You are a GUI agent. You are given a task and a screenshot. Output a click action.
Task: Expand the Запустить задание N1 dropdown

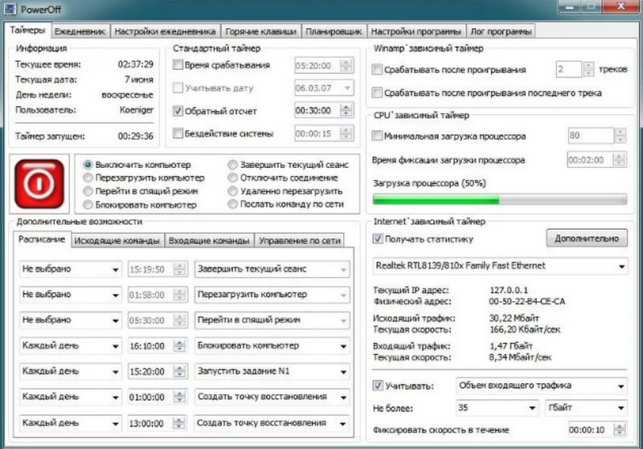(272, 372)
